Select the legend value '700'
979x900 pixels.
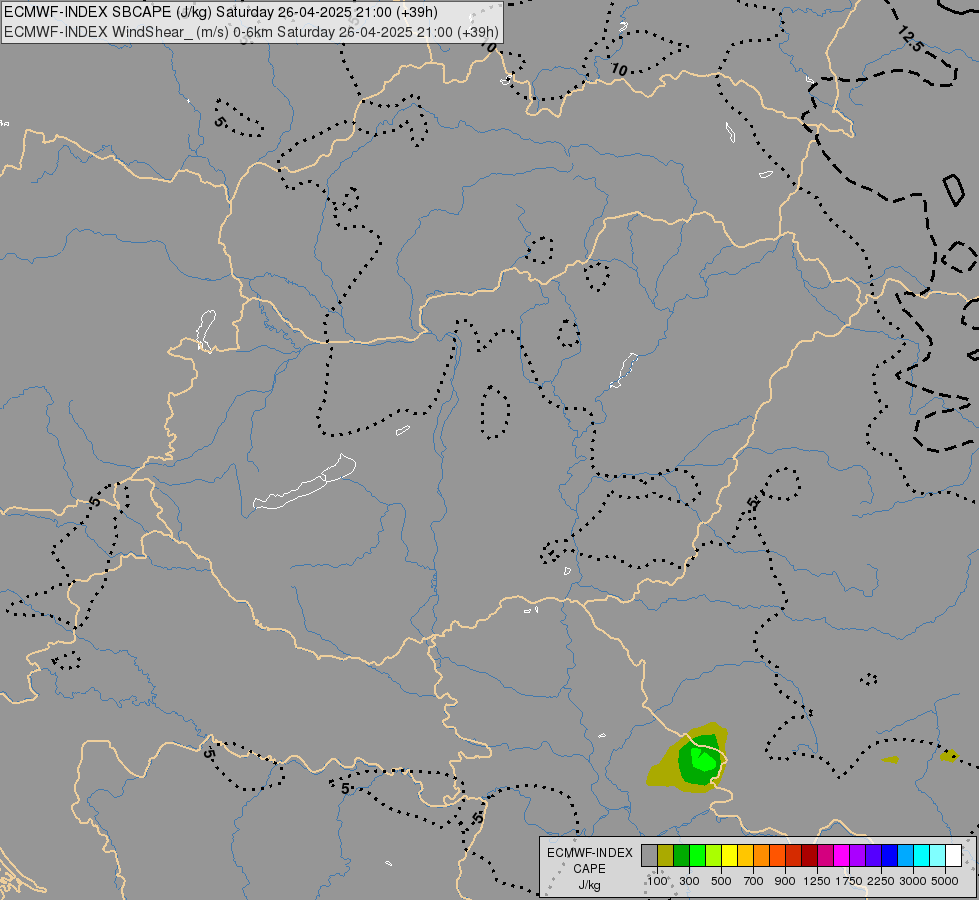pyautogui.click(x=754, y=881)
